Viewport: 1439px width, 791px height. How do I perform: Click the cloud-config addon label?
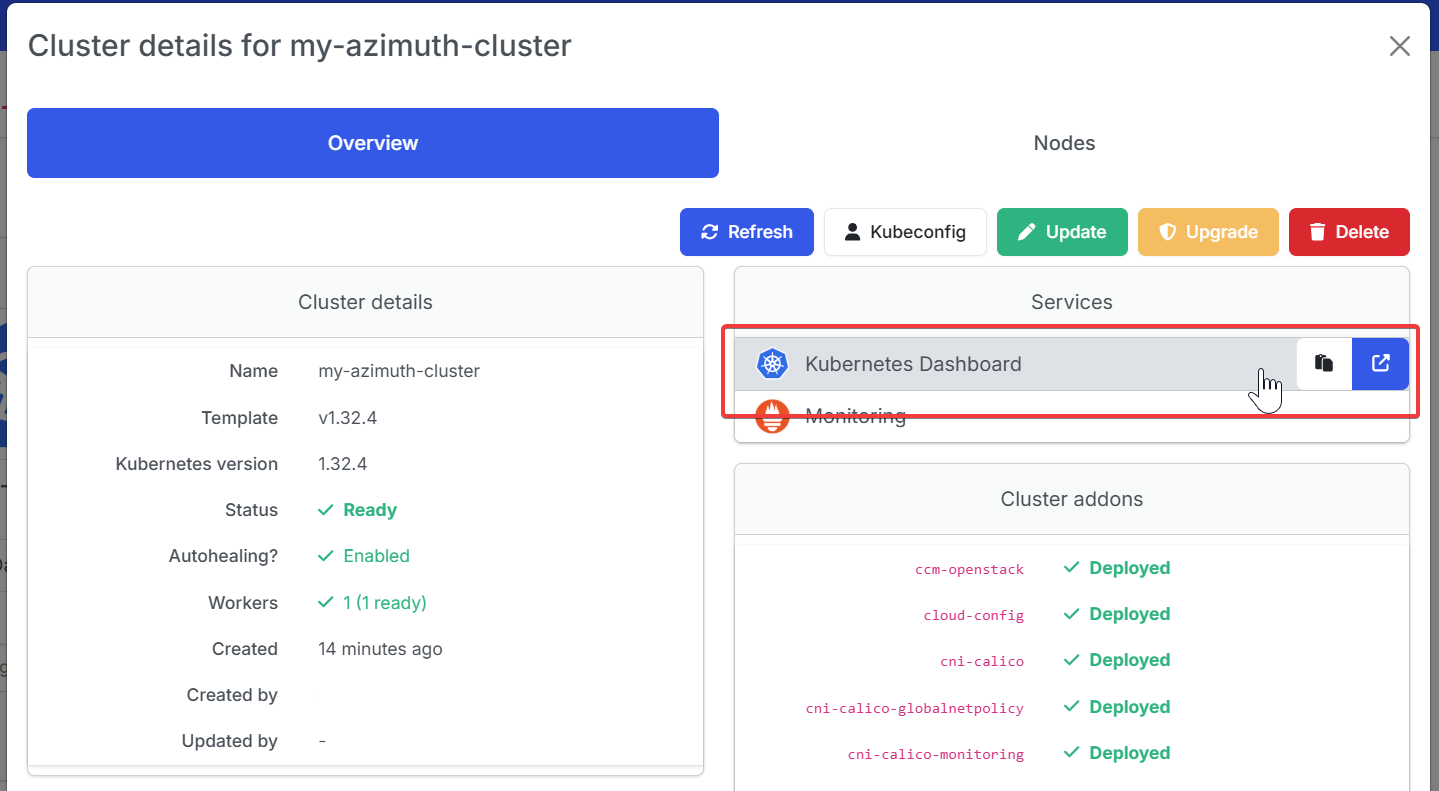(x=974, y=615)
